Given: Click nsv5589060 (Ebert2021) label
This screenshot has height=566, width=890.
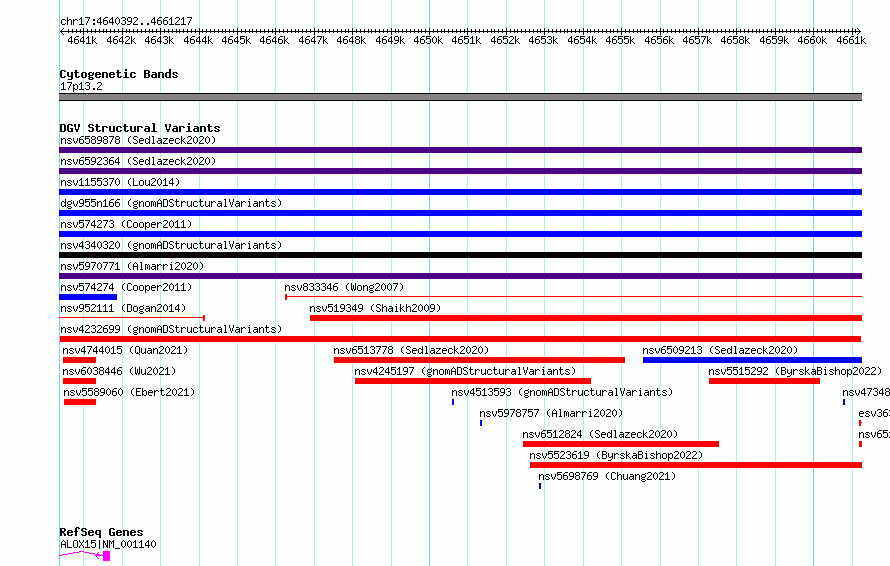Looking at the screenshot, I should 129,392.
